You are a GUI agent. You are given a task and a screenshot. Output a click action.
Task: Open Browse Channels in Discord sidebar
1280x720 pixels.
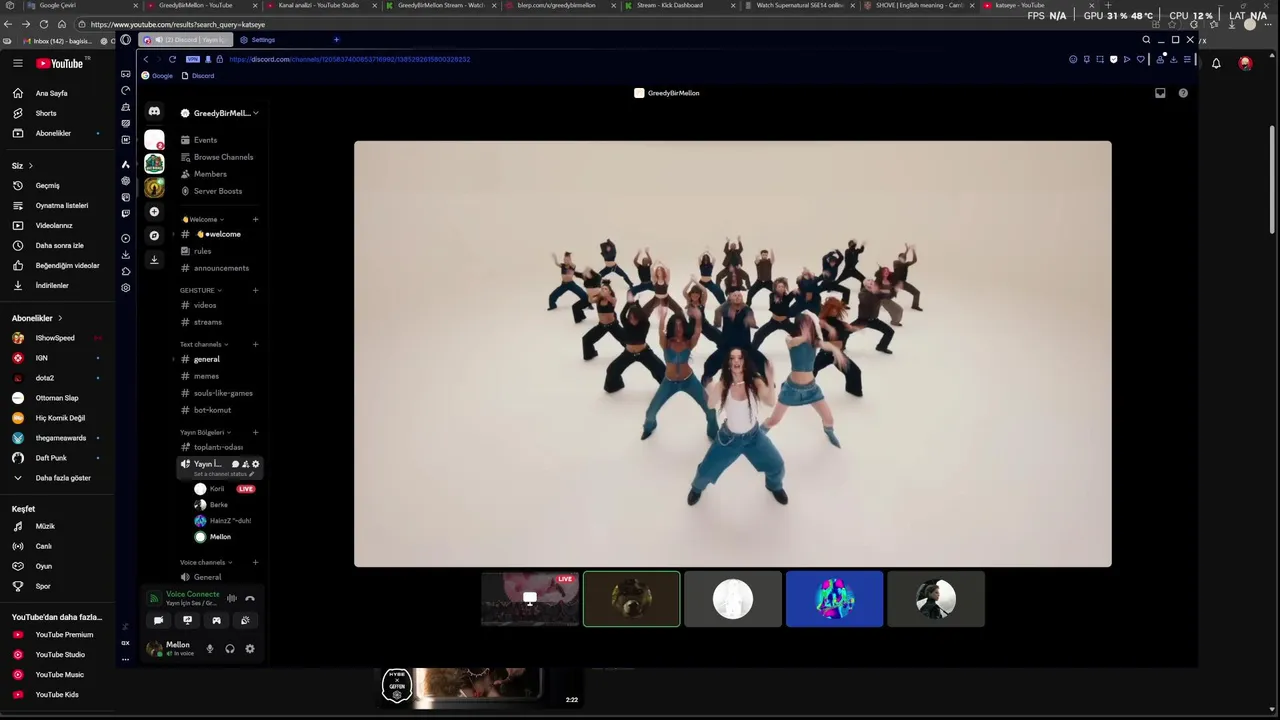(217, 157)
